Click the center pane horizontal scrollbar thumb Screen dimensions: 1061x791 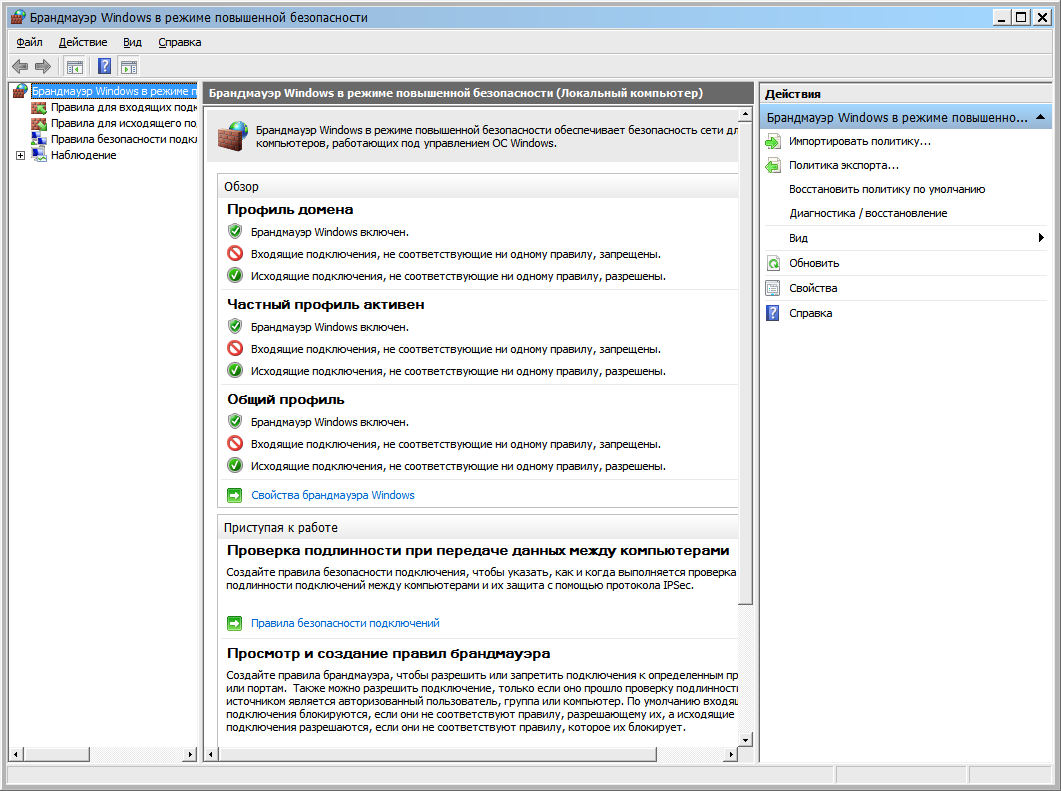click(437, 754)
